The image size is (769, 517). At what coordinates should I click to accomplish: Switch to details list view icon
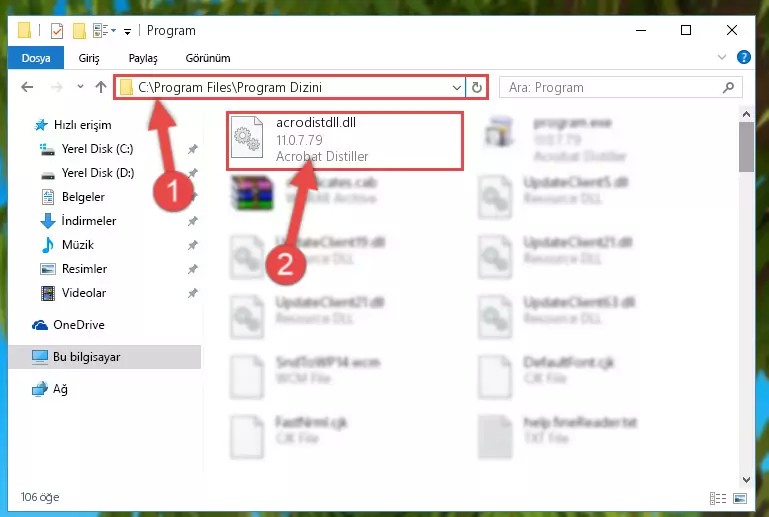click(718, 498)
